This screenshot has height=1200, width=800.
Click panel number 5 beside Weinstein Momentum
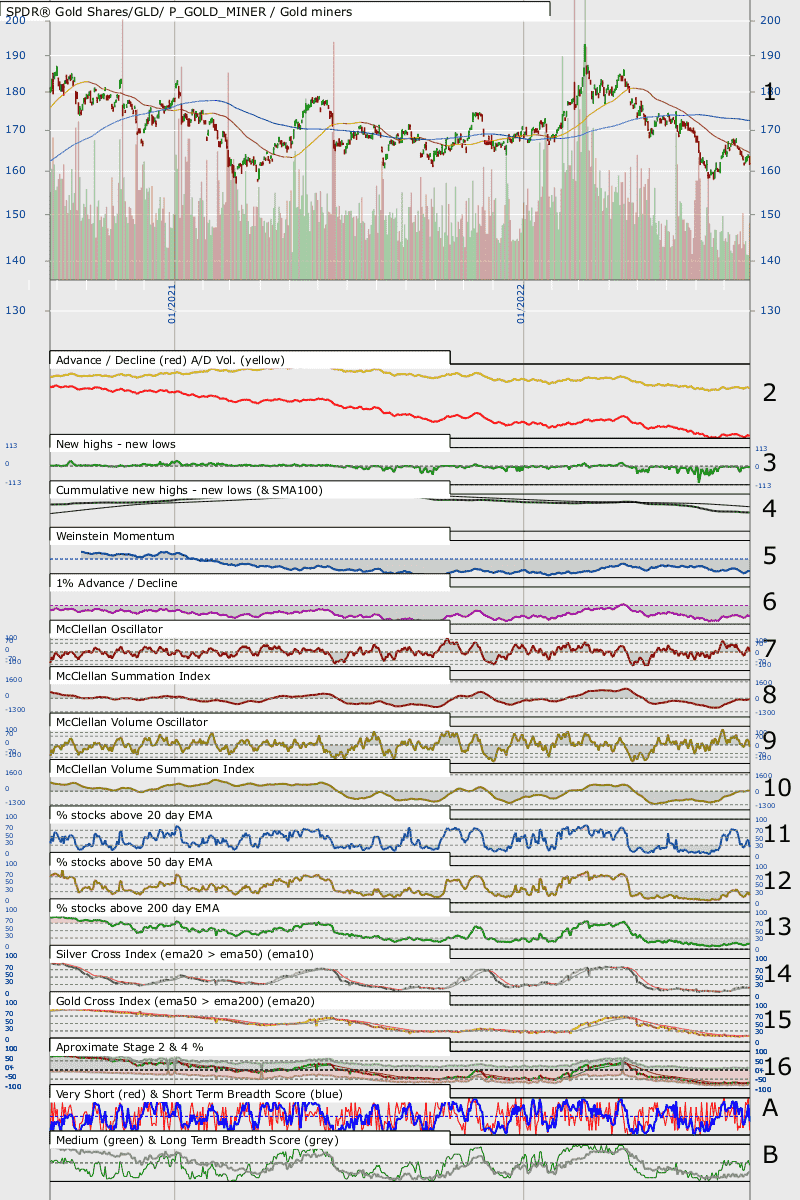tap(769, 554)
